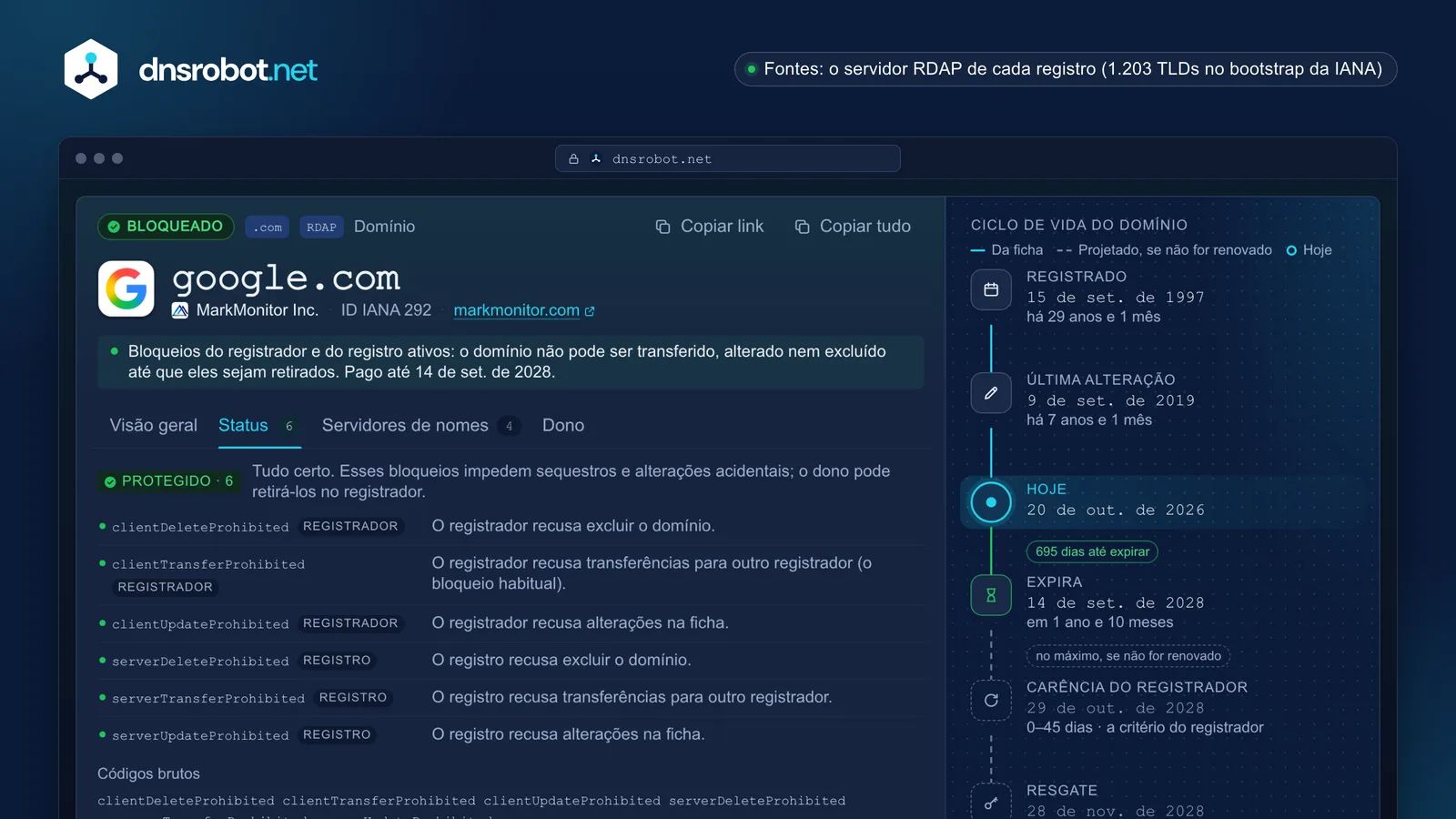
Task: Click the Carência do registrador refresh icon
Action: (991, 701)
